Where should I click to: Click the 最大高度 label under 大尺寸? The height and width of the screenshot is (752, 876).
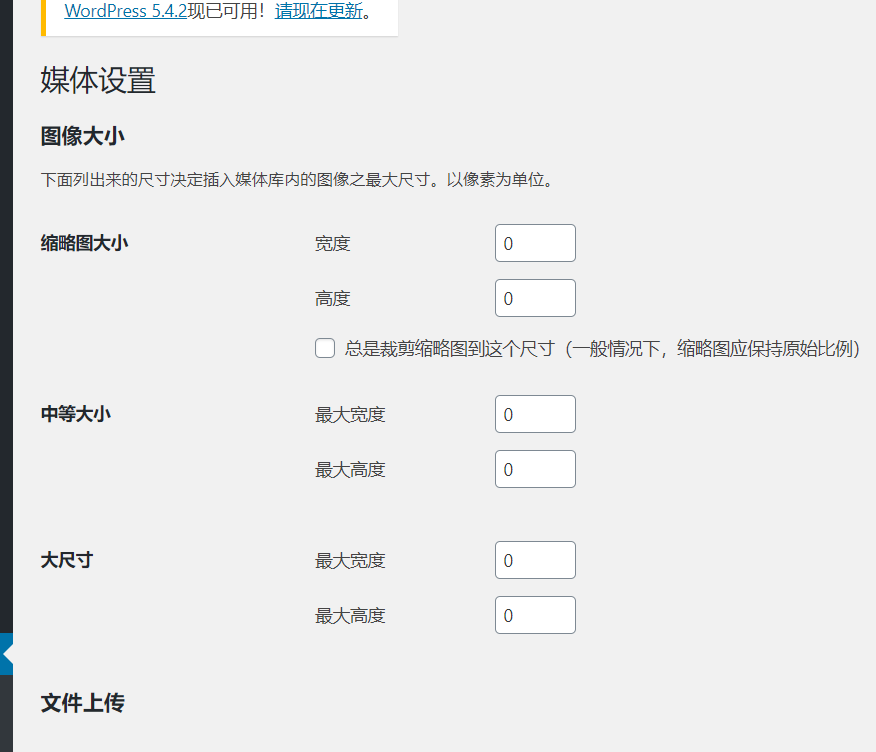pyautogui.click(x=350, y=615)
